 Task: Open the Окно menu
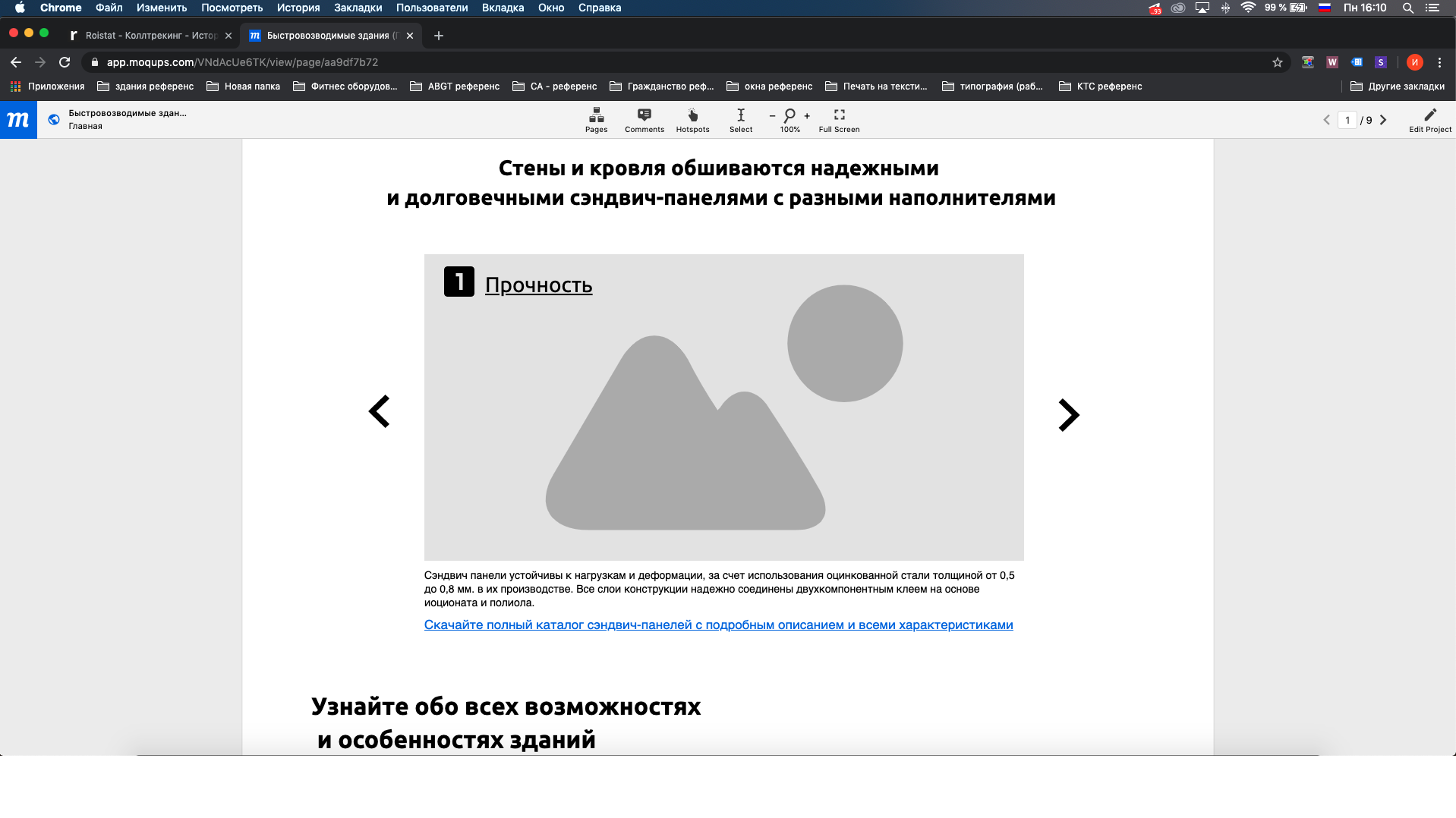tap(551, 8)
